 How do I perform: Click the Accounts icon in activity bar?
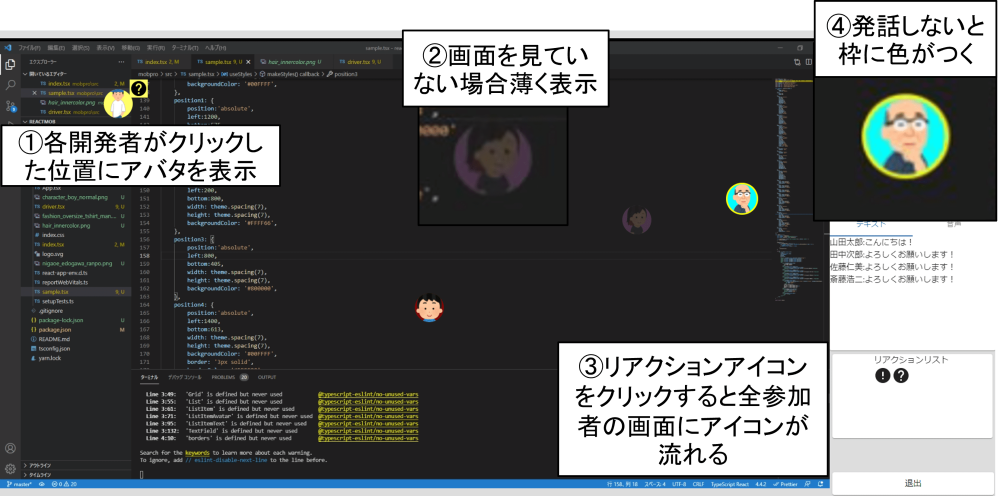[x=10, y=449]
